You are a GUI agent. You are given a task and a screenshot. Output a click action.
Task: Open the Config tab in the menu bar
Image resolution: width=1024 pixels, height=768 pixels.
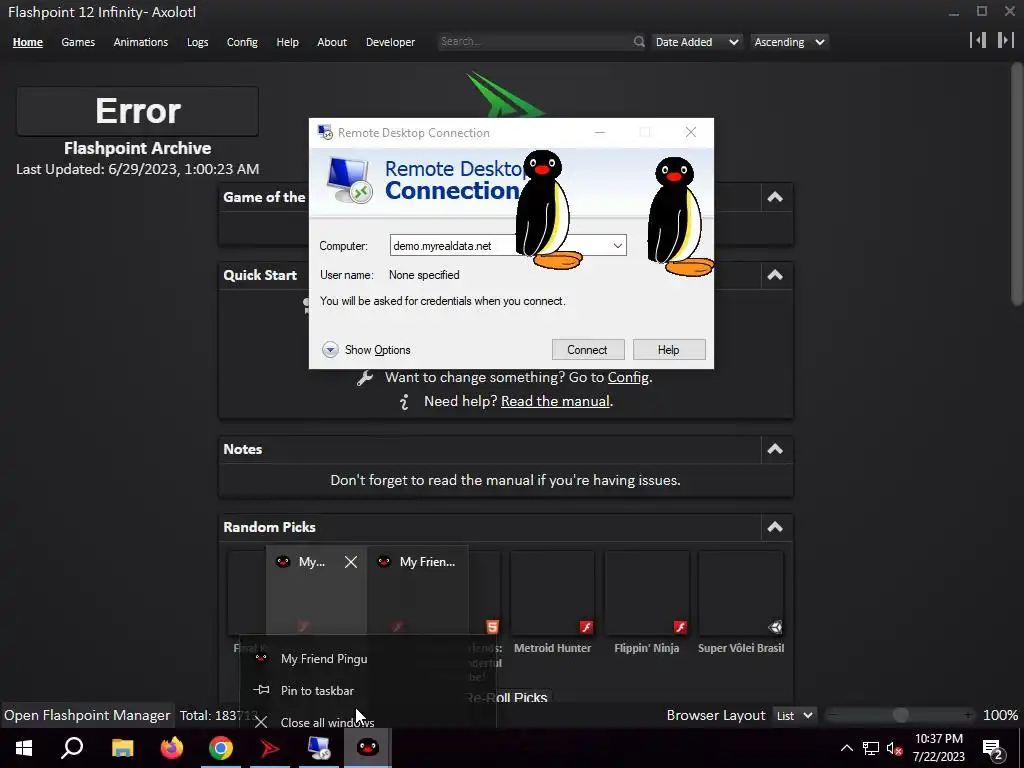click(242, 42)
